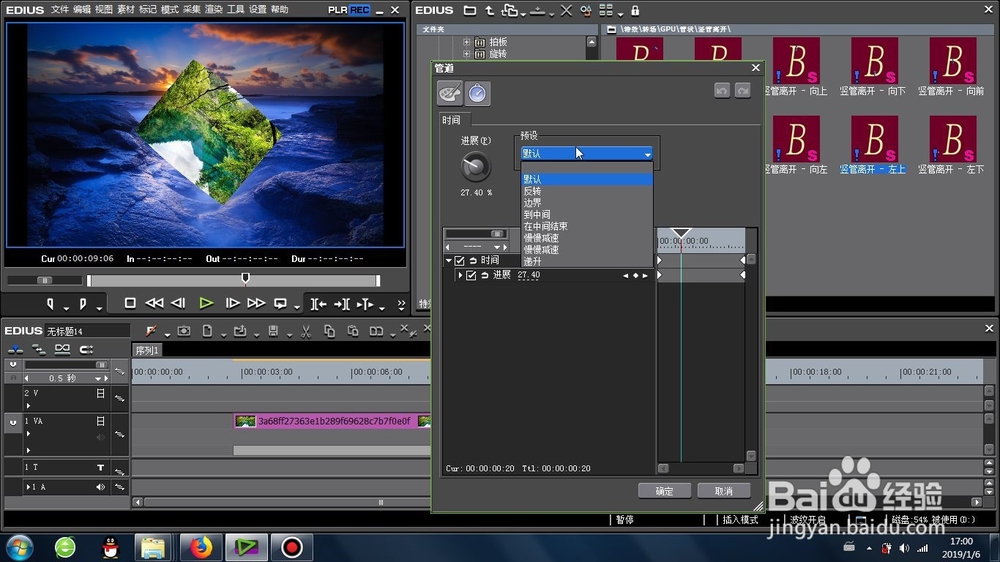Viewport: 1000px width, 562px height.
Task: Open the 渲染 menu
Action: coord(213,10)
